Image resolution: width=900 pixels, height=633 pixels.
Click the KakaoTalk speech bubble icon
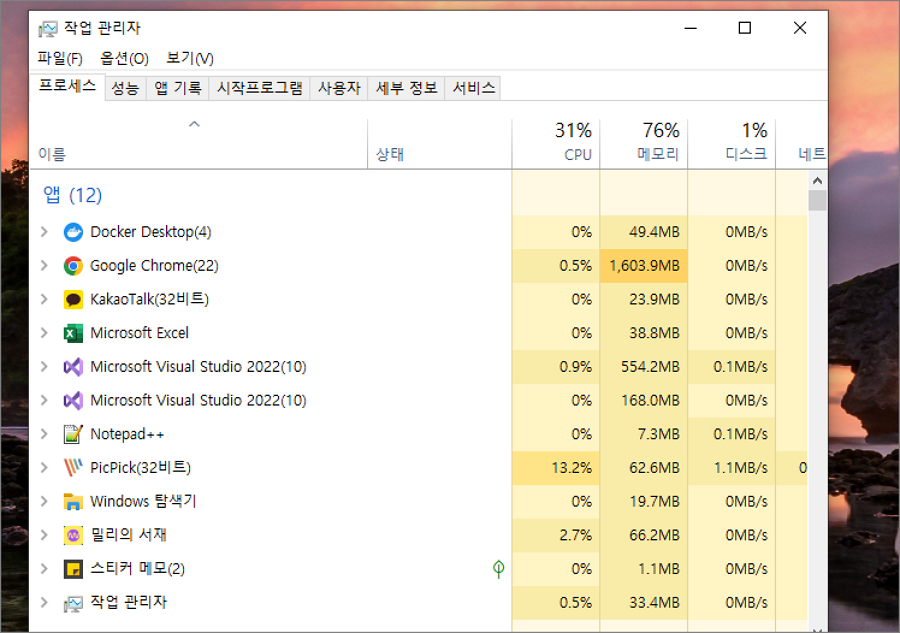(x=73, y=300)
